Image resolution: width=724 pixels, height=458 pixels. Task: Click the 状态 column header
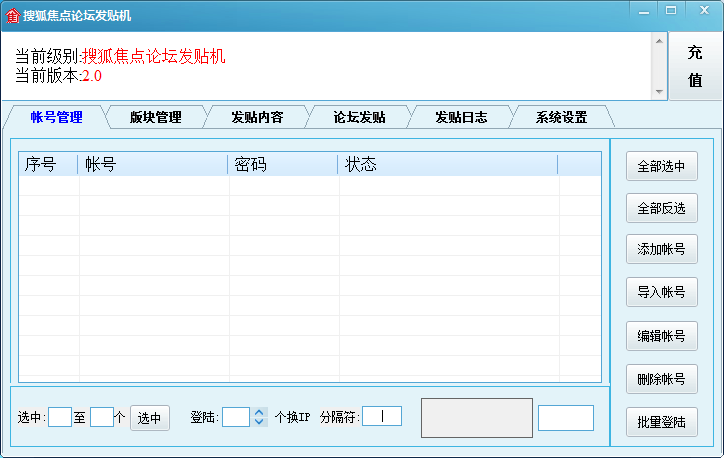pos(448,164)
